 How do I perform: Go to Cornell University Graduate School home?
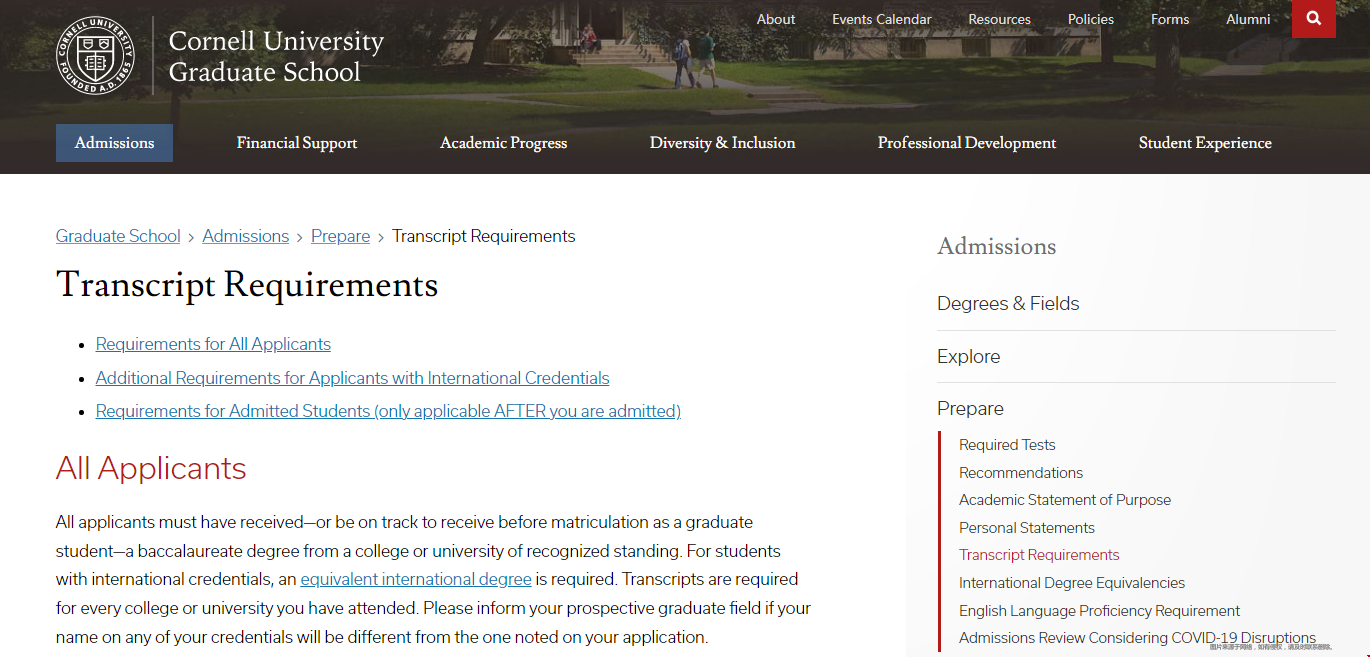pyautogui.click(x=276, y=56)
